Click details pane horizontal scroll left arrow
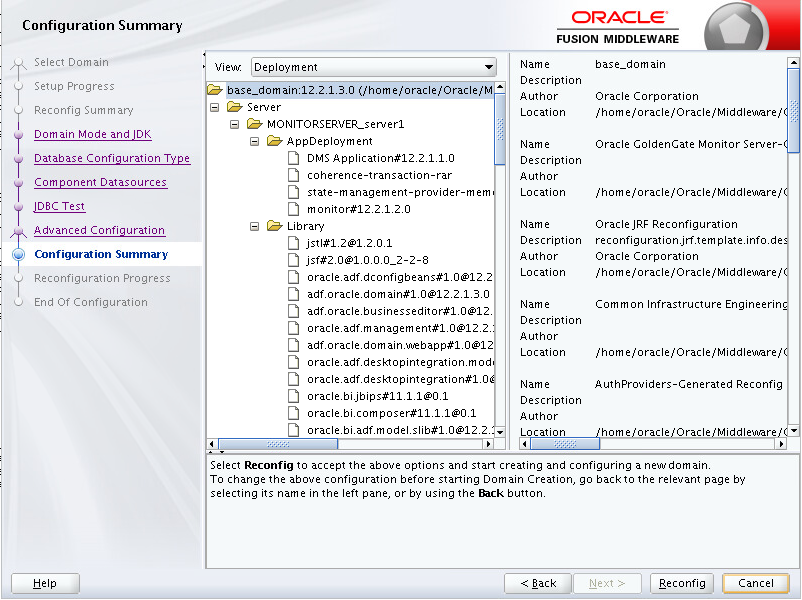The image size is (802, 600). click(x=525, y=444)
